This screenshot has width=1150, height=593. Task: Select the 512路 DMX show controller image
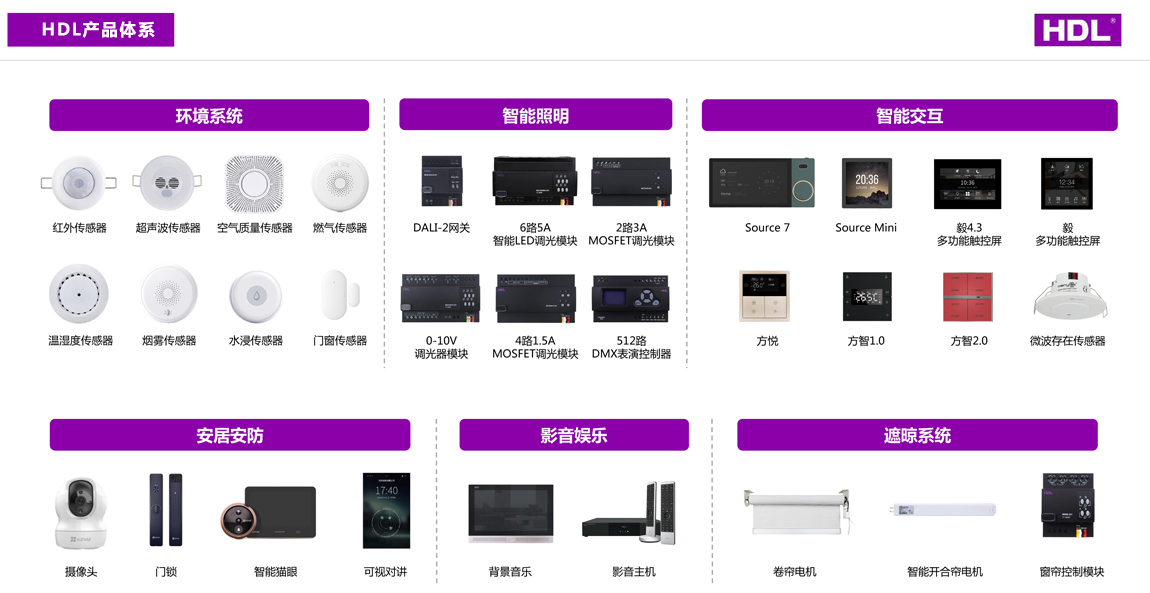point(631,299)
